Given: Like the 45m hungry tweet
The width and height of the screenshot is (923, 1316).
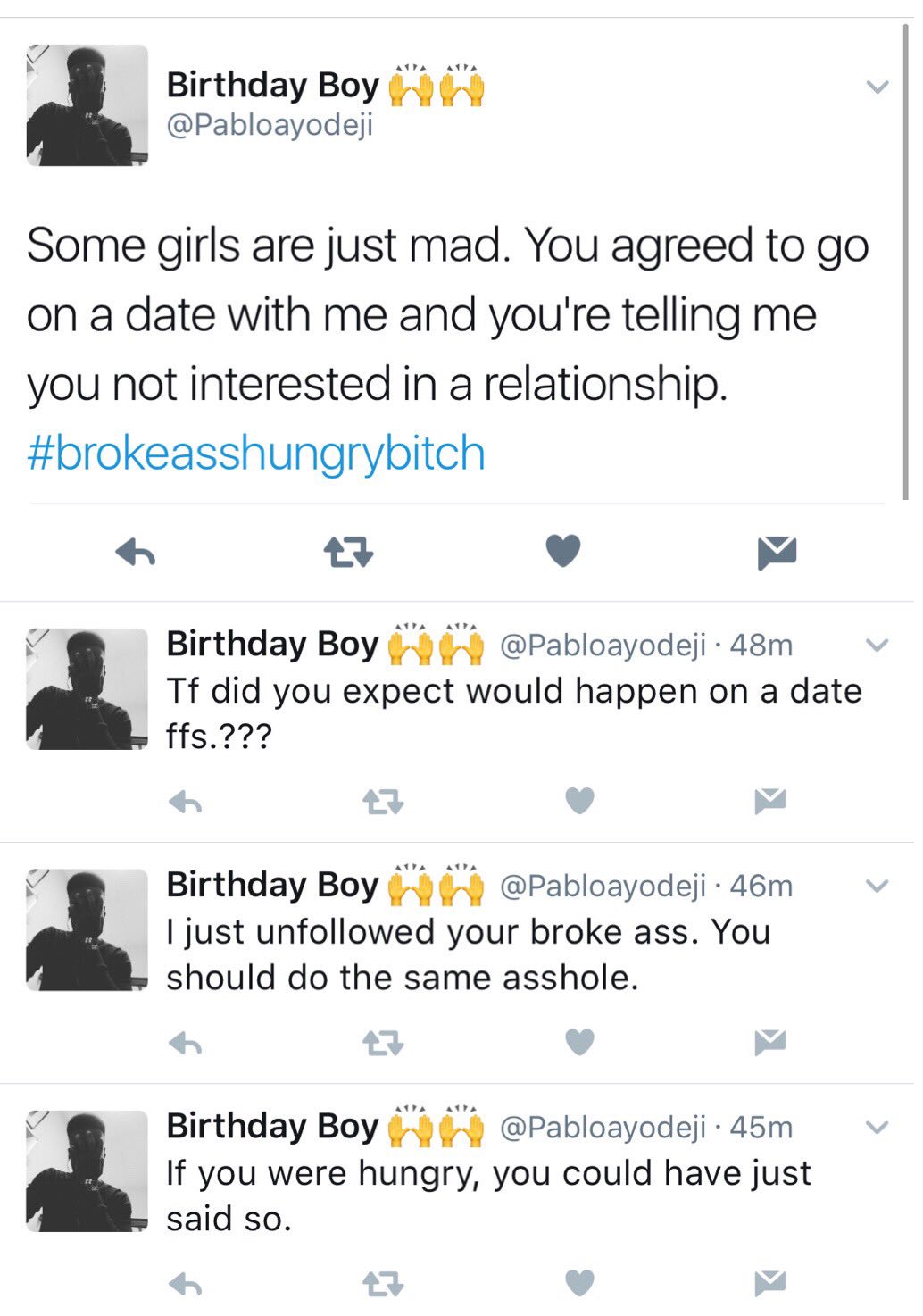Looking at the screenshot, I should click(x=580, y=1282).
